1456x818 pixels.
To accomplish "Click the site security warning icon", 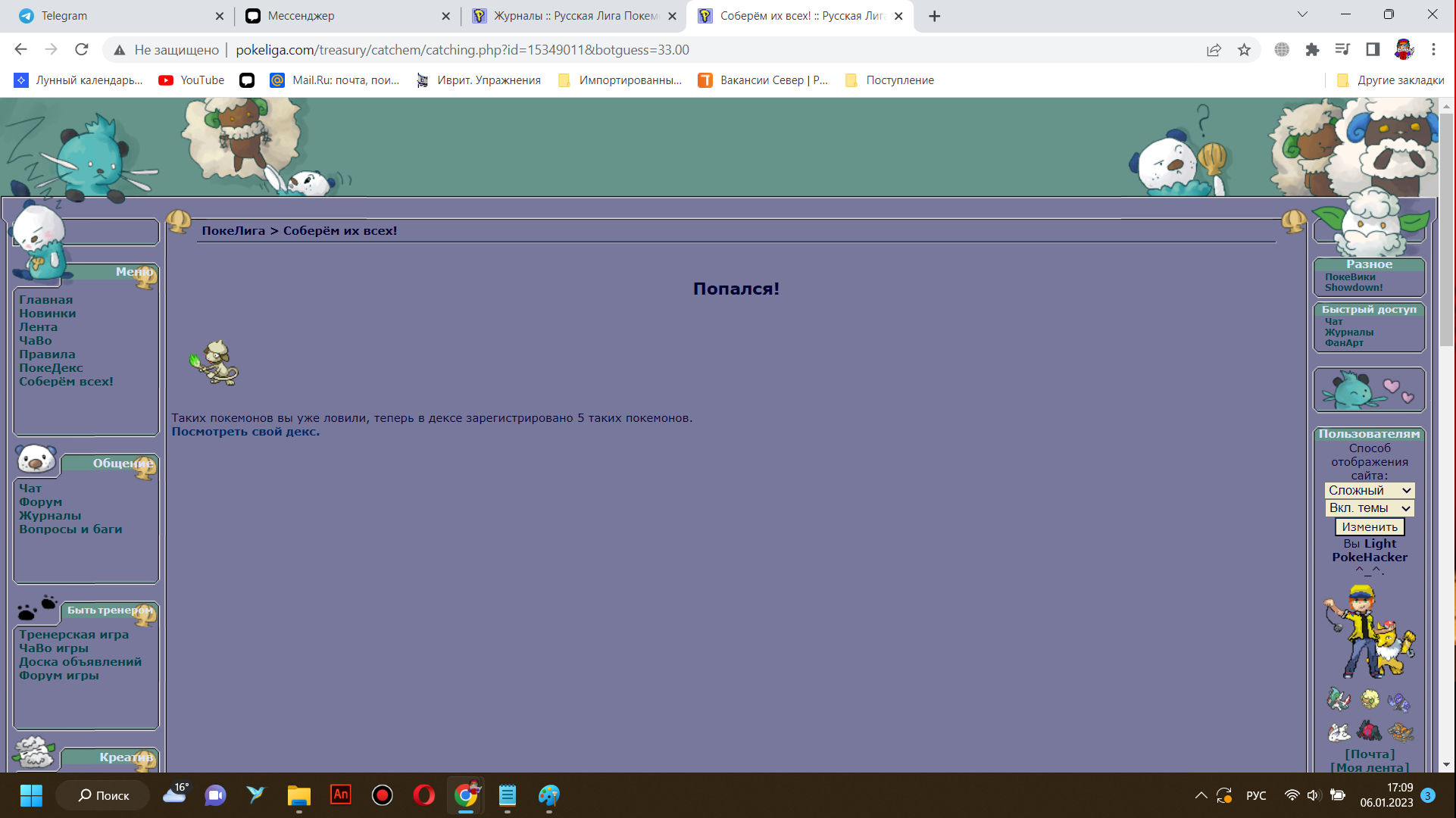I will 120,50.
